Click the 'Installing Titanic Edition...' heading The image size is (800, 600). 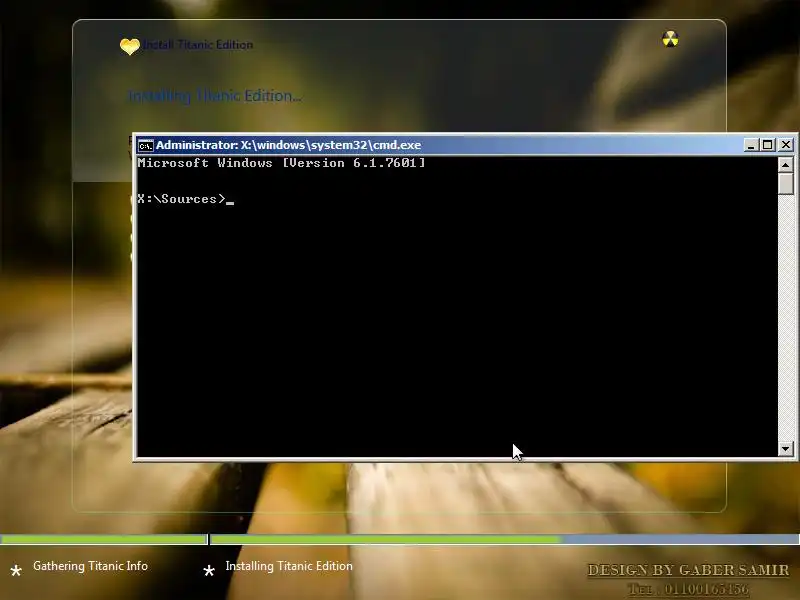(x=214, y=96)
